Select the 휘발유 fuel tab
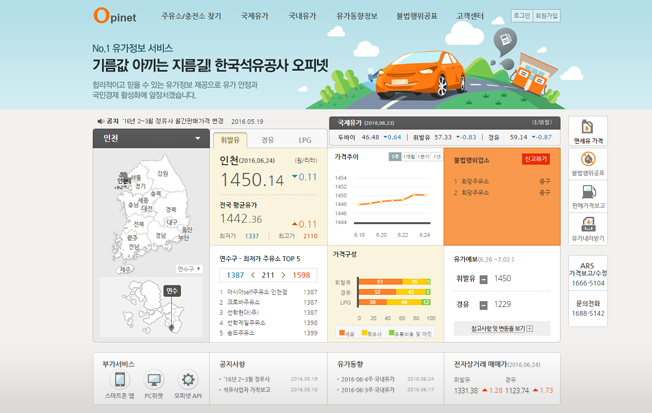 (230, 140)
